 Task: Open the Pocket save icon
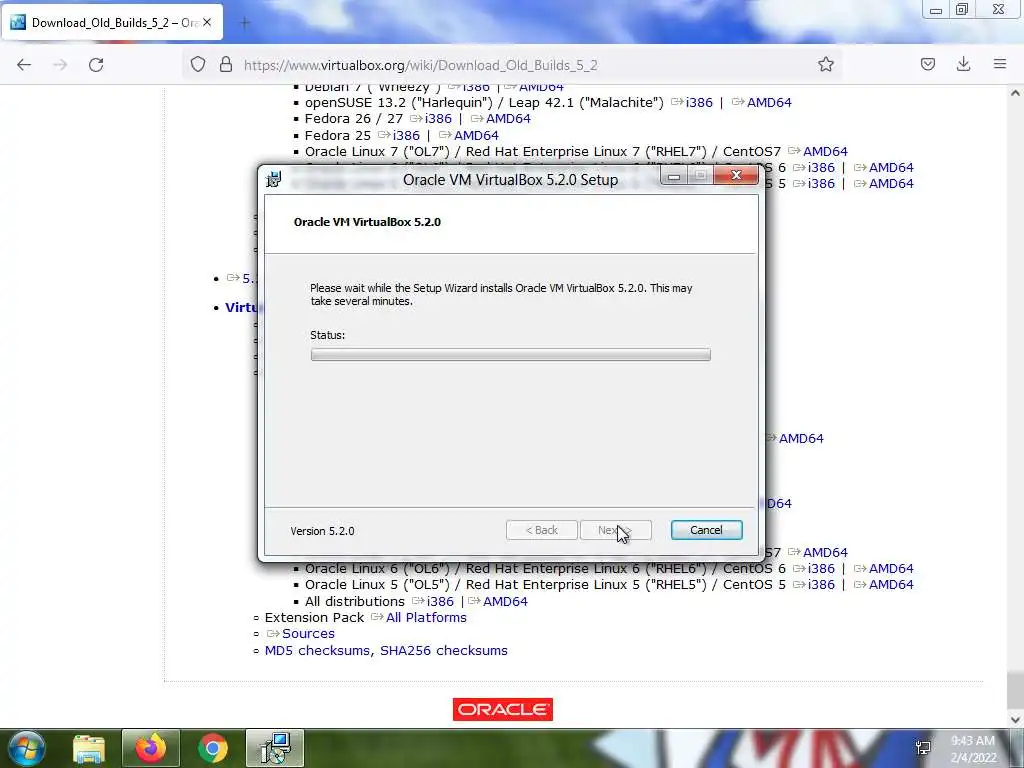[927, 64]
